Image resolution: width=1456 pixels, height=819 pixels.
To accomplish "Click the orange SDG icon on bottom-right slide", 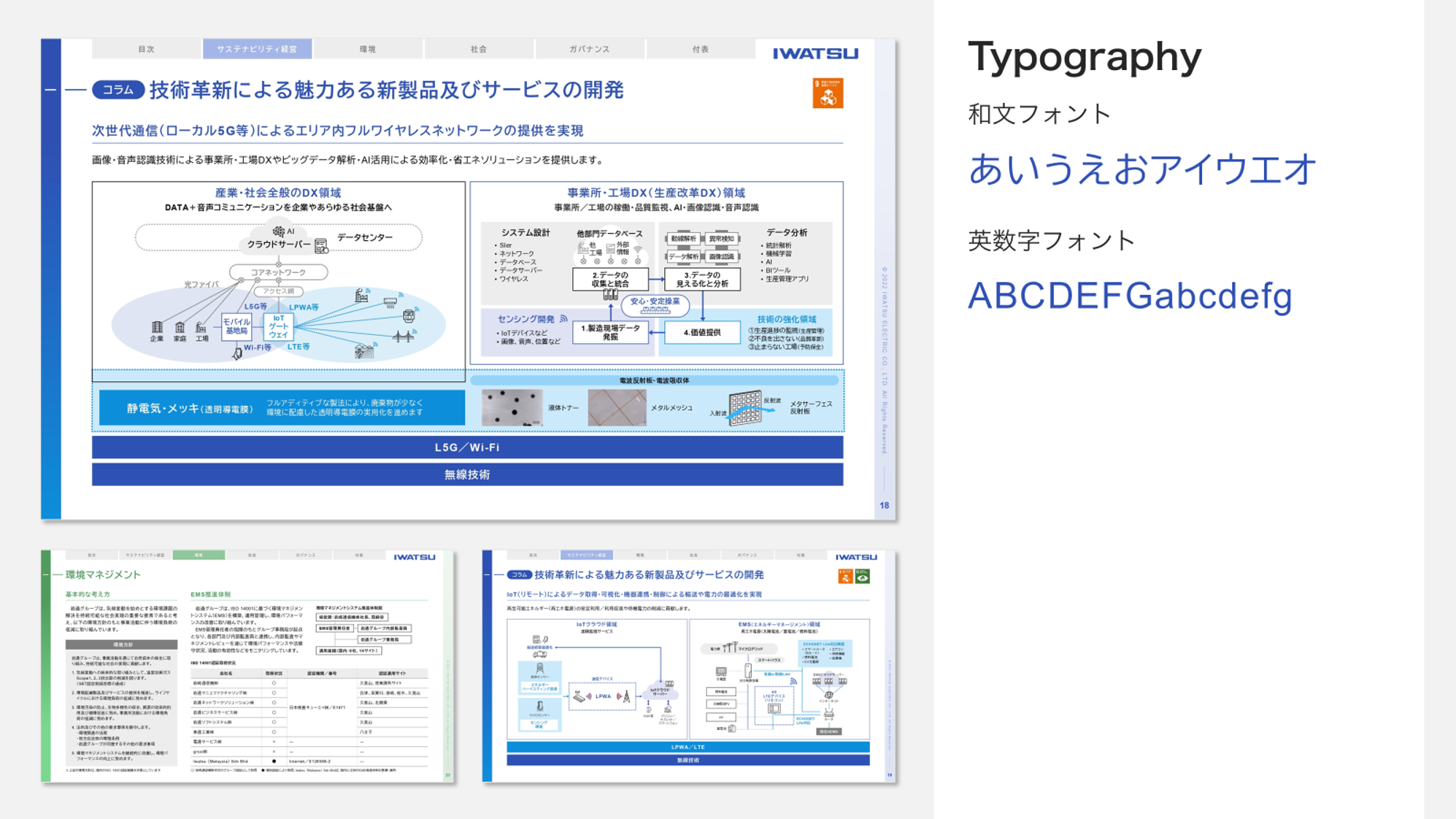I will pyautogui.click(x=845, y=577).
